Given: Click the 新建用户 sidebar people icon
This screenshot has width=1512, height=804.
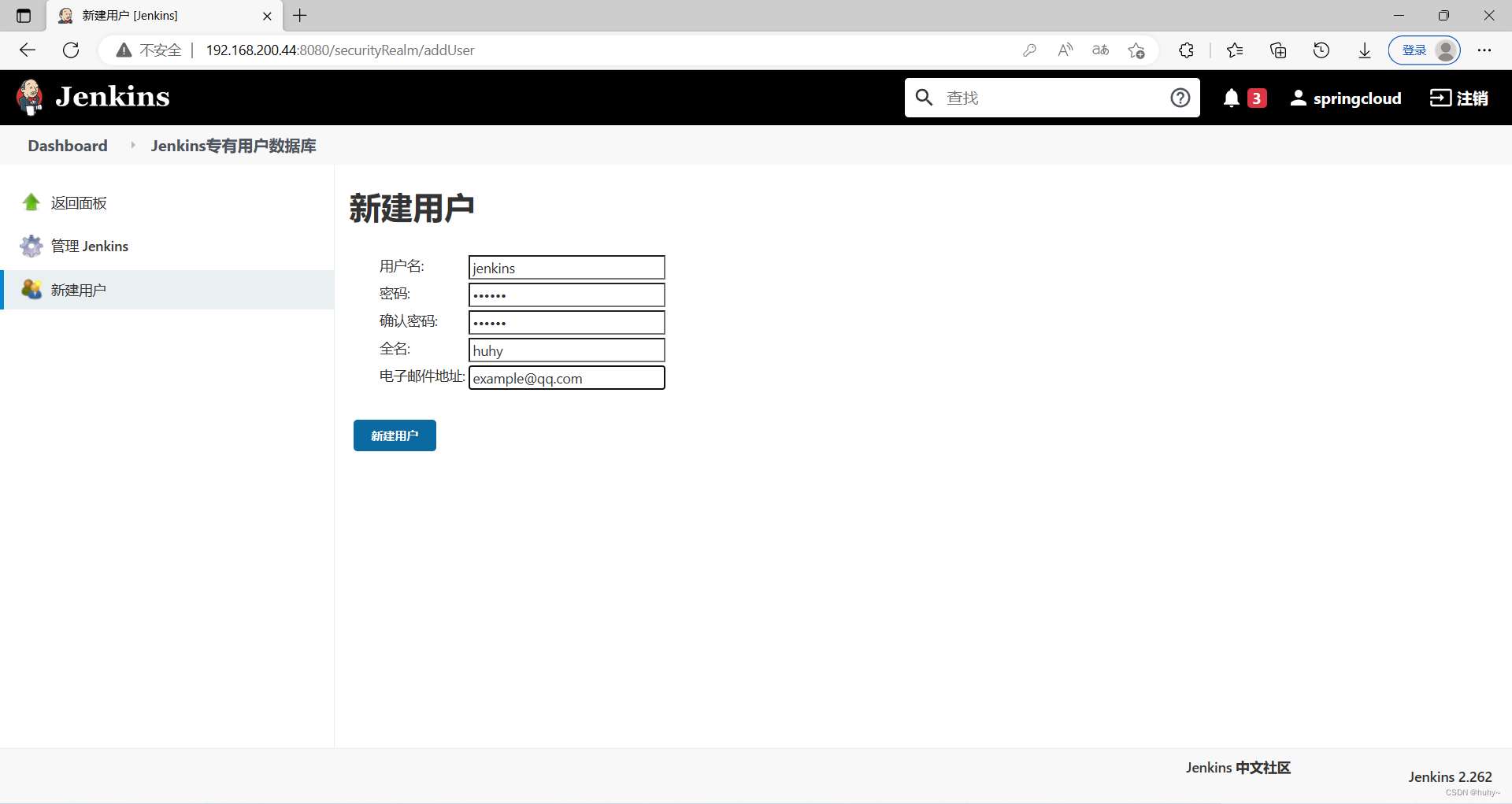Looking at the screenshot, I should point(31,289).
